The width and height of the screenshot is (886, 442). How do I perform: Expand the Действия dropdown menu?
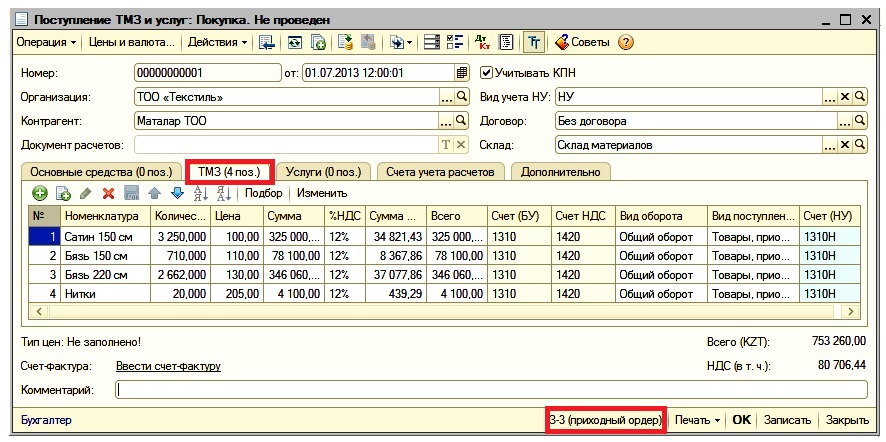(x=218, y=42)
